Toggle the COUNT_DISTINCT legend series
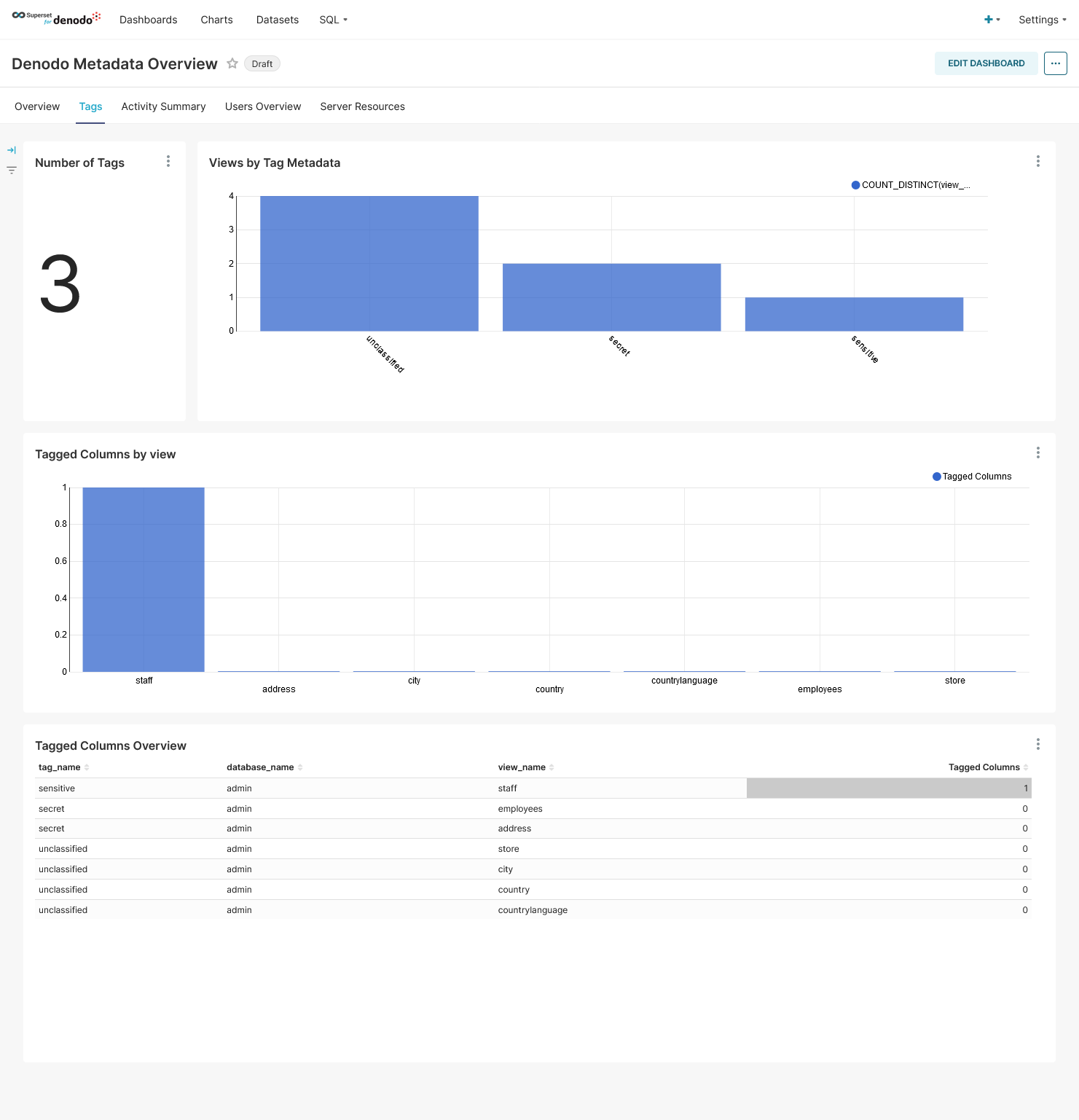Viewport: 1079px width, 1120px height. tap(911, 185)
